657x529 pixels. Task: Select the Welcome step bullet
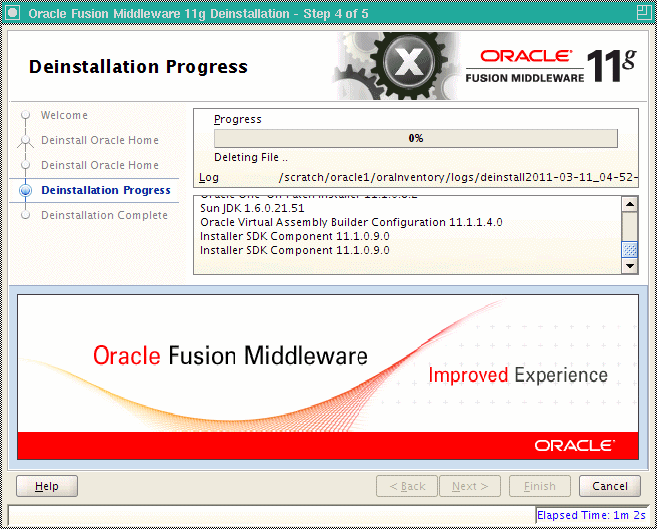pos(26,115)
